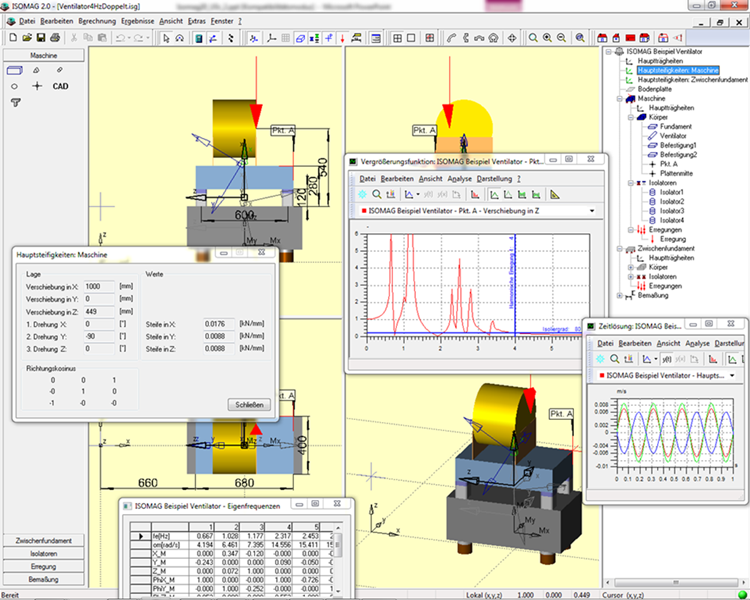
Task: Select the CAD tool in Maschine panel
Action: click(x=61, y=87)
